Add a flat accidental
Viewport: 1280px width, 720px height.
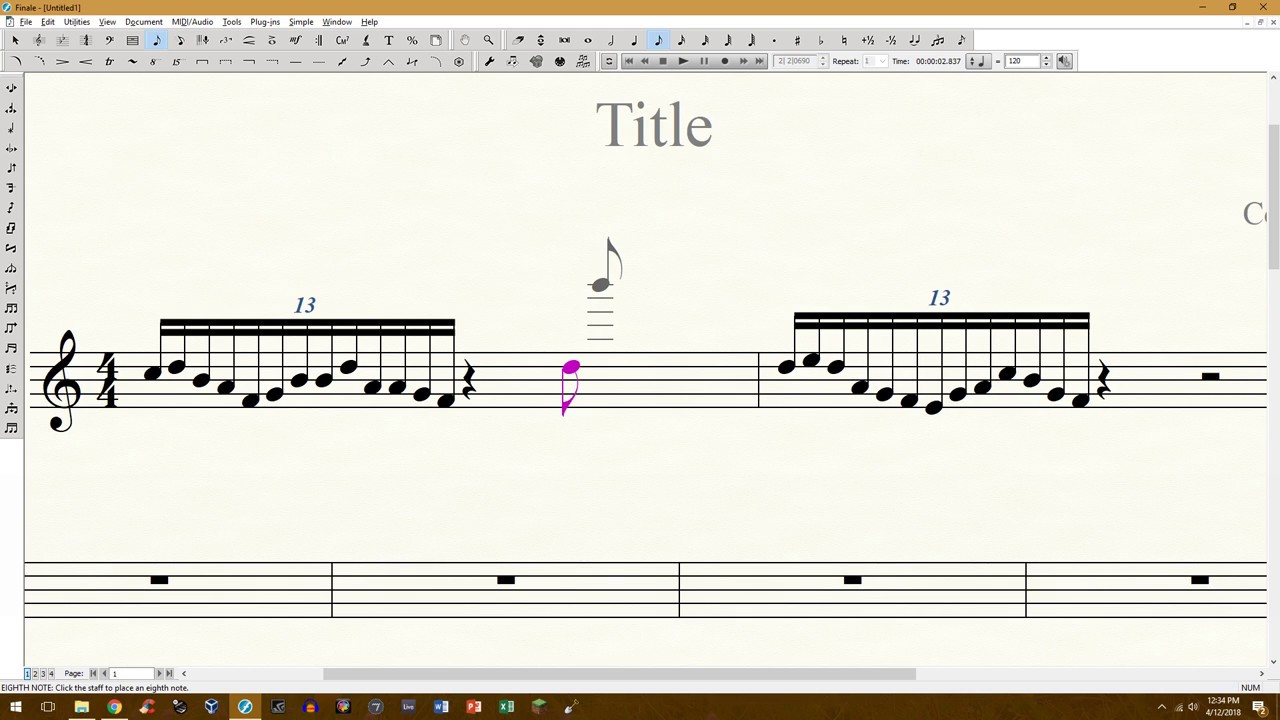(x=821, y=40)
